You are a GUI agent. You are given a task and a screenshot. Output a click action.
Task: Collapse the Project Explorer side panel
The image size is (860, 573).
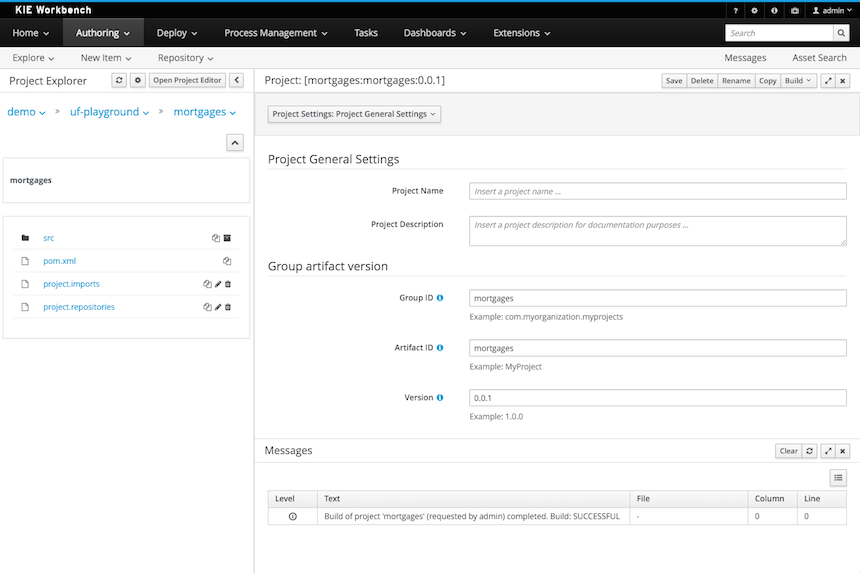click(x=236, y=80)
